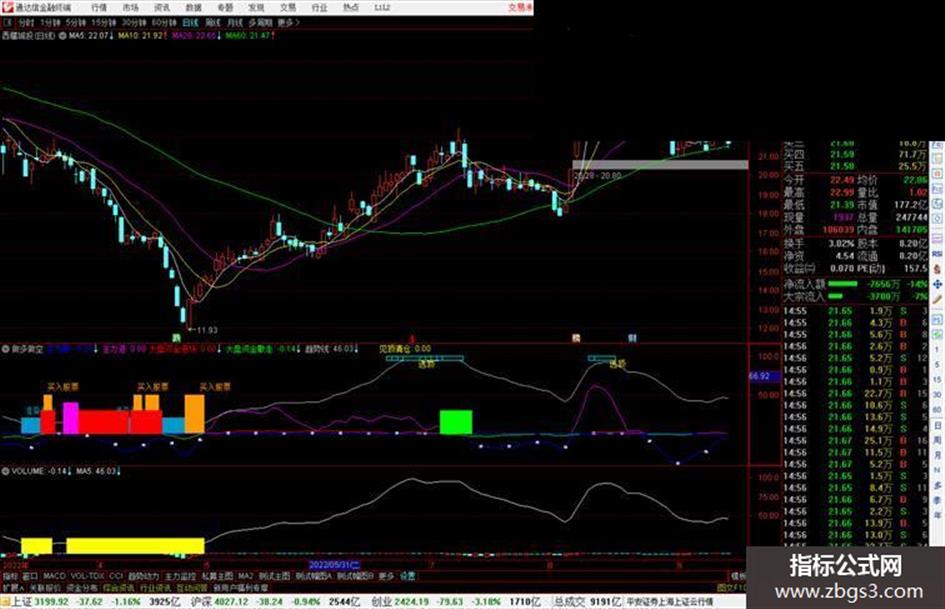This screenshot has width=945, height=609.
Task: Open the 热点 menu
Action: click(x=351, y=7)
